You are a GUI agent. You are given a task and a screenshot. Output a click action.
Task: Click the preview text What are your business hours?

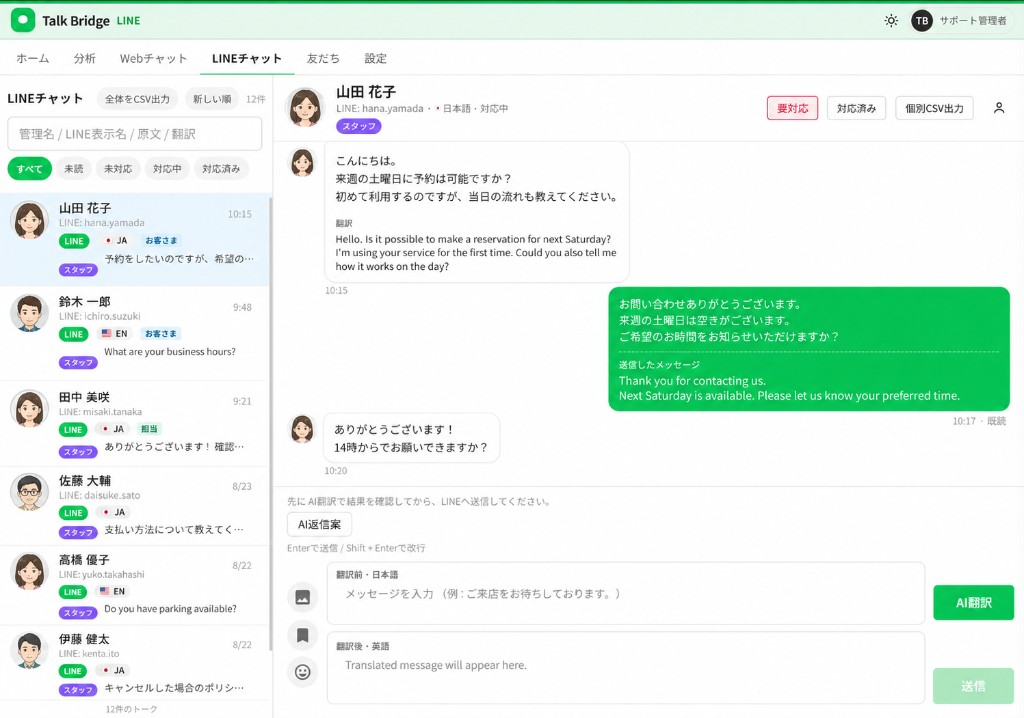170,351
